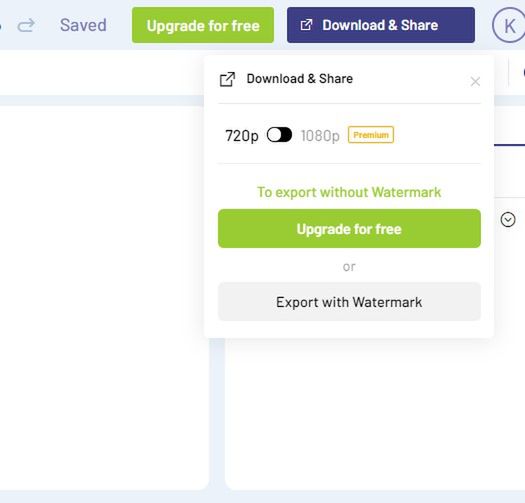Click Export with Watermark
The height and width of the screenshot is (503, 525).
coord(349,302)
